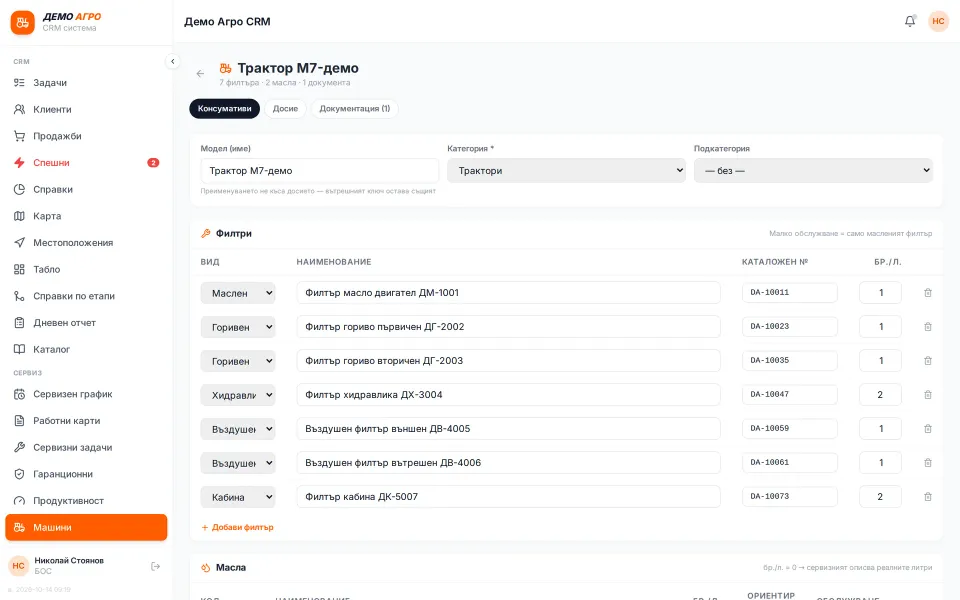This screenshot has width=960, height=600.
Task: Switch to the Досие tab
Action: (x=285, y=108)
